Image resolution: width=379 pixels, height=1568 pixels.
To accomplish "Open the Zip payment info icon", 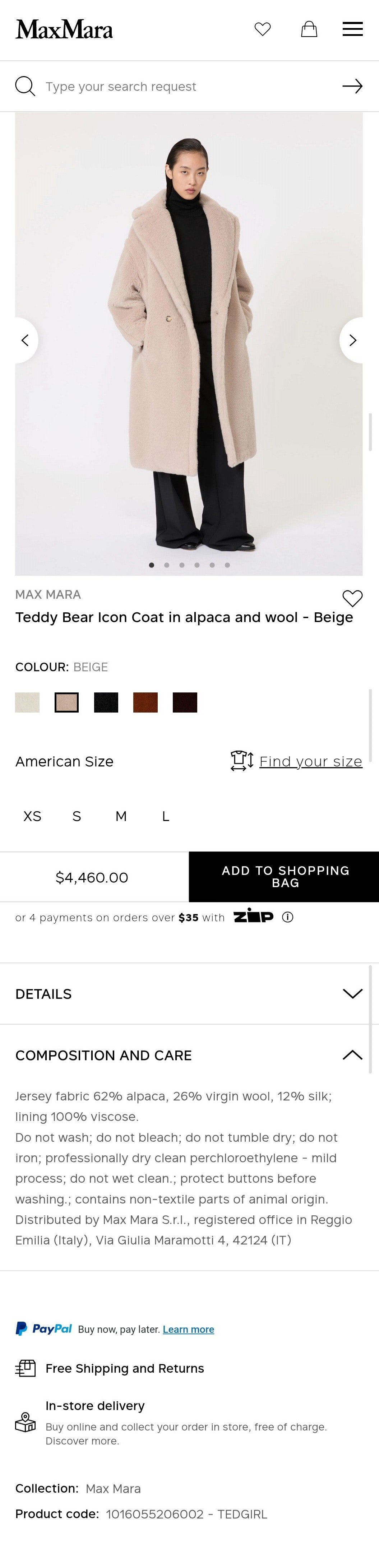I will (x=288, y=917).
